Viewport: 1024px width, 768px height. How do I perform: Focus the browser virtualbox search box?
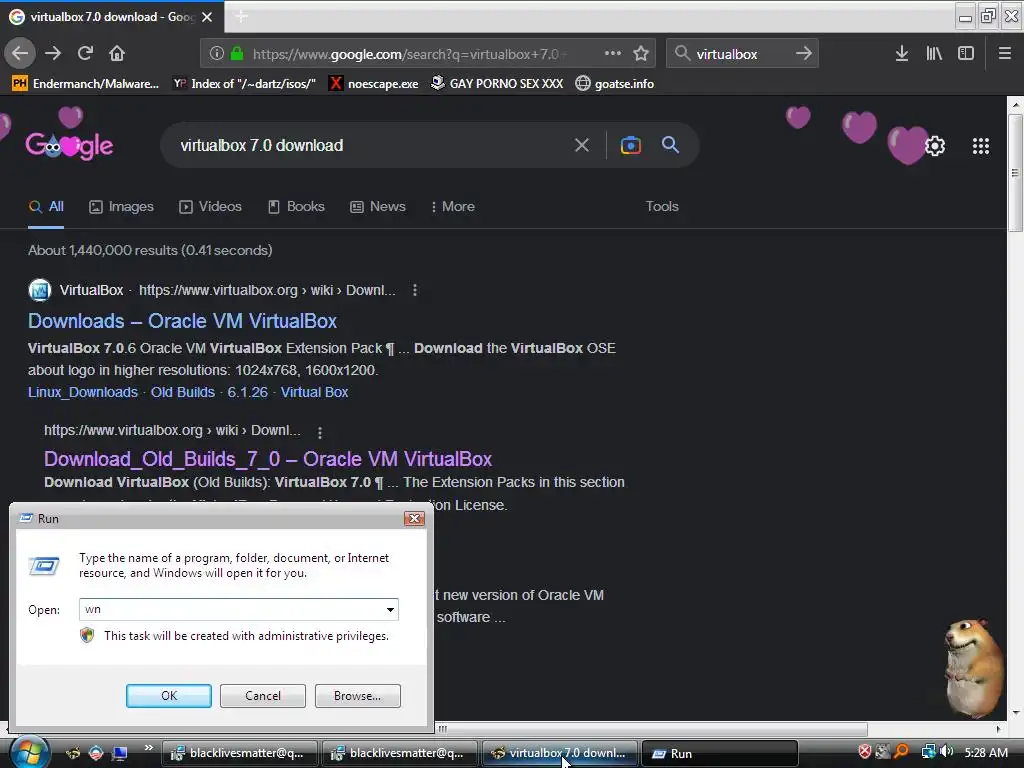pos(741,54)
